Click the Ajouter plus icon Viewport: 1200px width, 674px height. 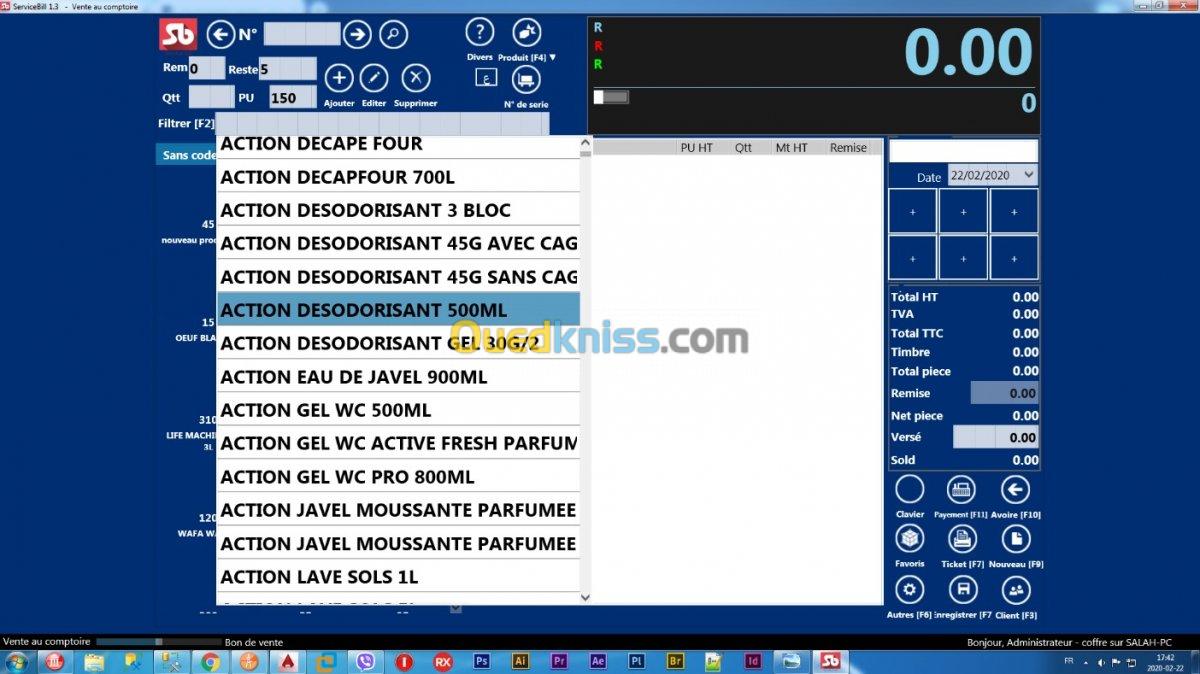pyautogui.click(x=339, y=78)
